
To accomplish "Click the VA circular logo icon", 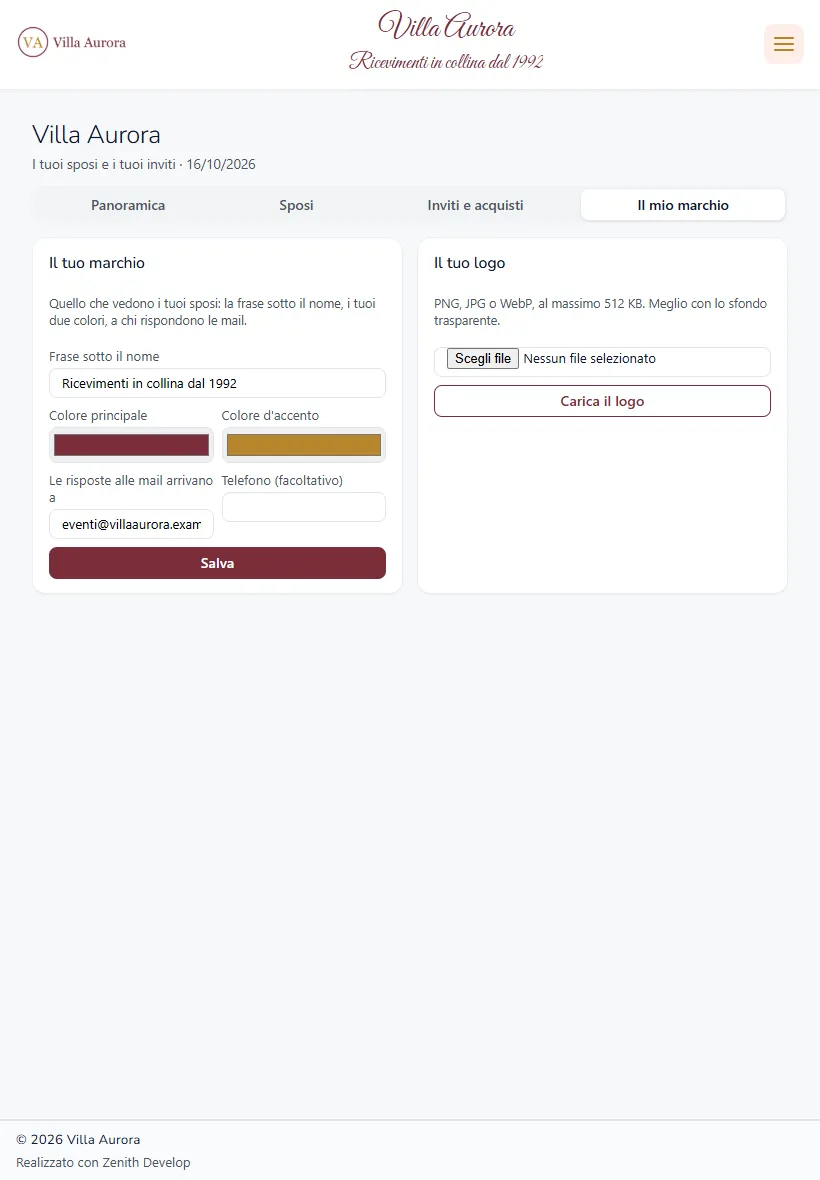I will click(33, 42).
